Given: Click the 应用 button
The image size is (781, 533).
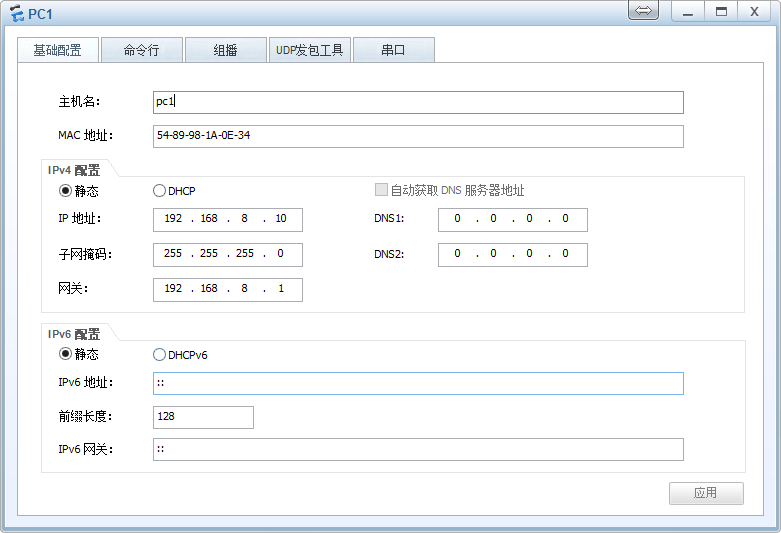Looking at the screenshot, I should pyautogui.click(x=706, y=493).
